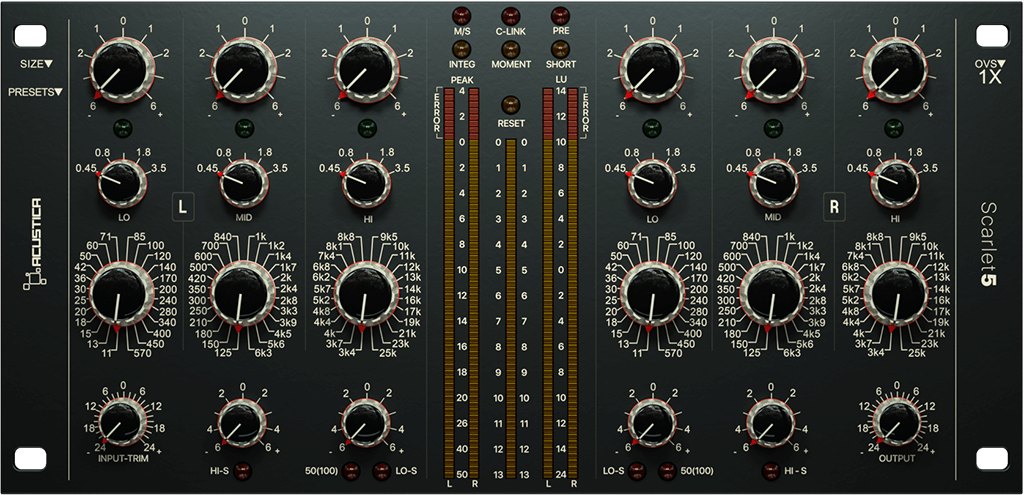Select SHORT loudness meter mode
Viewport: 1024px width, 495px height.
[x=559, y=49]
